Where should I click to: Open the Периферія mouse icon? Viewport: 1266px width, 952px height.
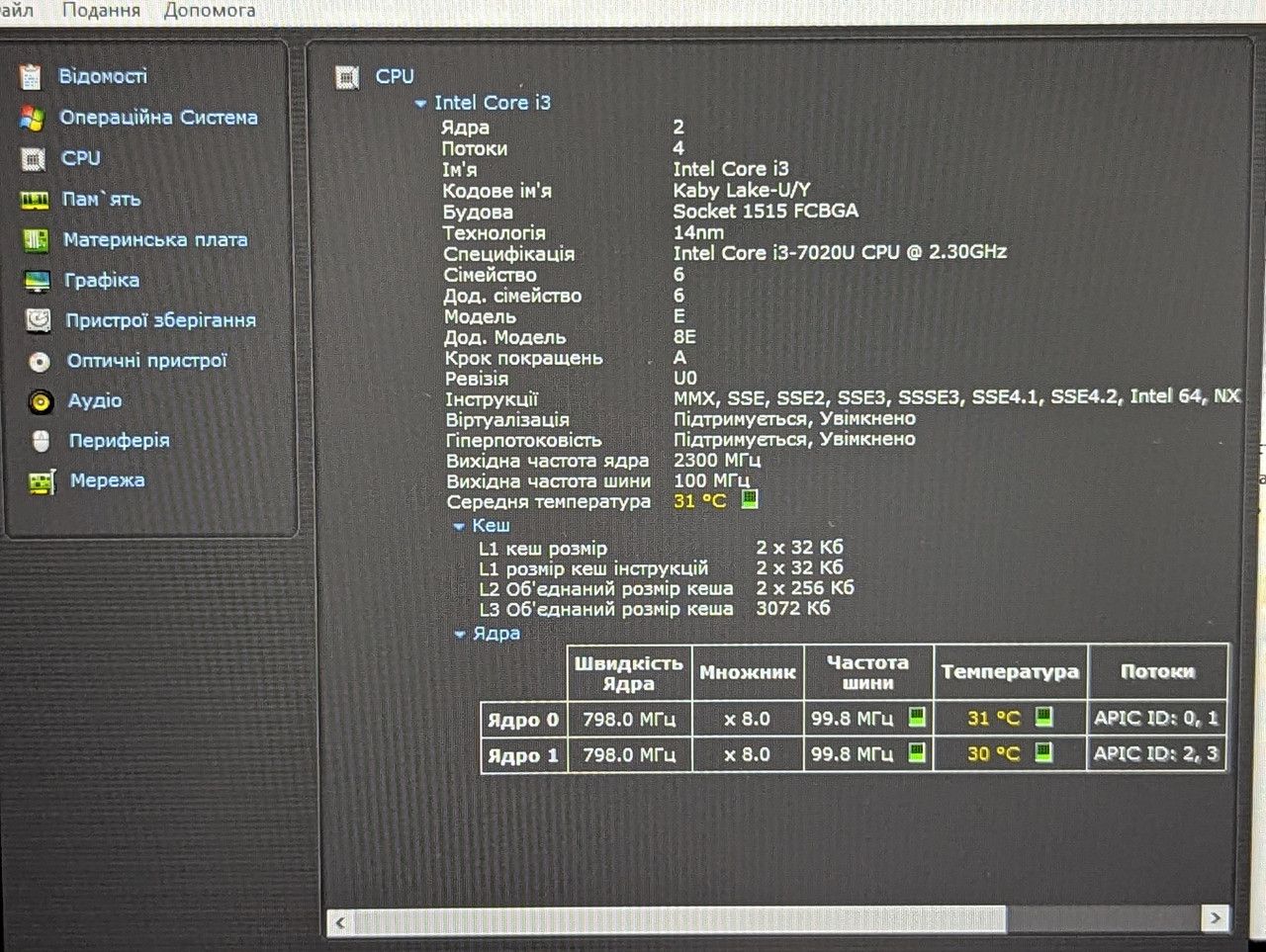[x=41, y=441]
